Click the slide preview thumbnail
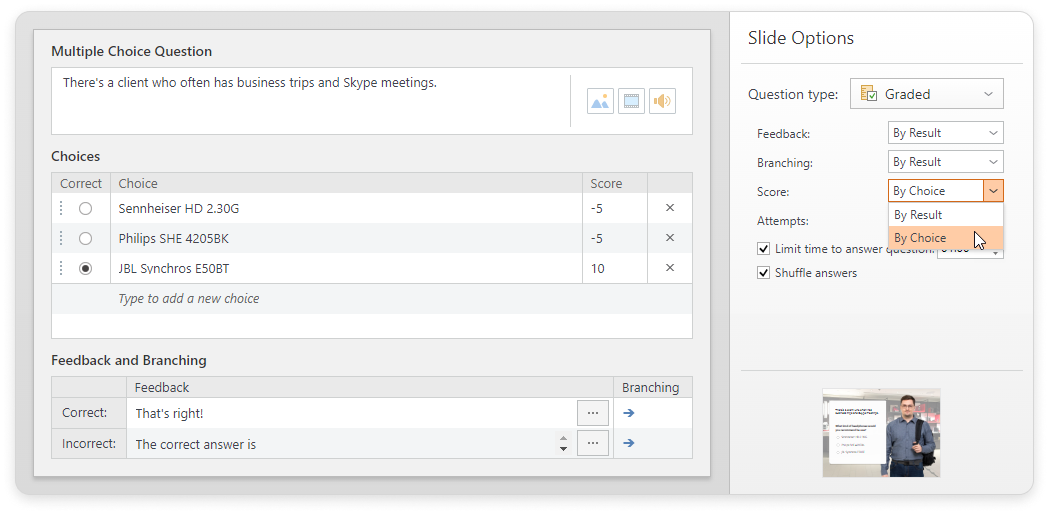Viewport: 1049px width, 514px height. click(x=881, y=432)
